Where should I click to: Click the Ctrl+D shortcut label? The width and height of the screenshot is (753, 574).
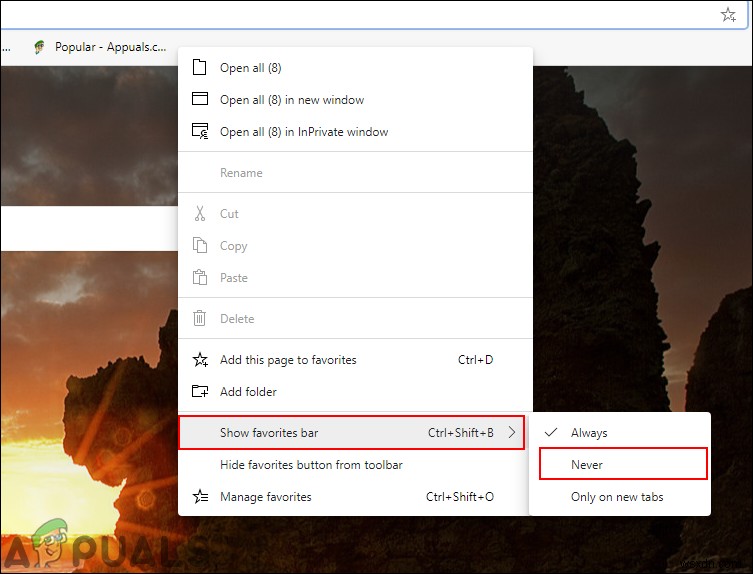pos(475,360)
